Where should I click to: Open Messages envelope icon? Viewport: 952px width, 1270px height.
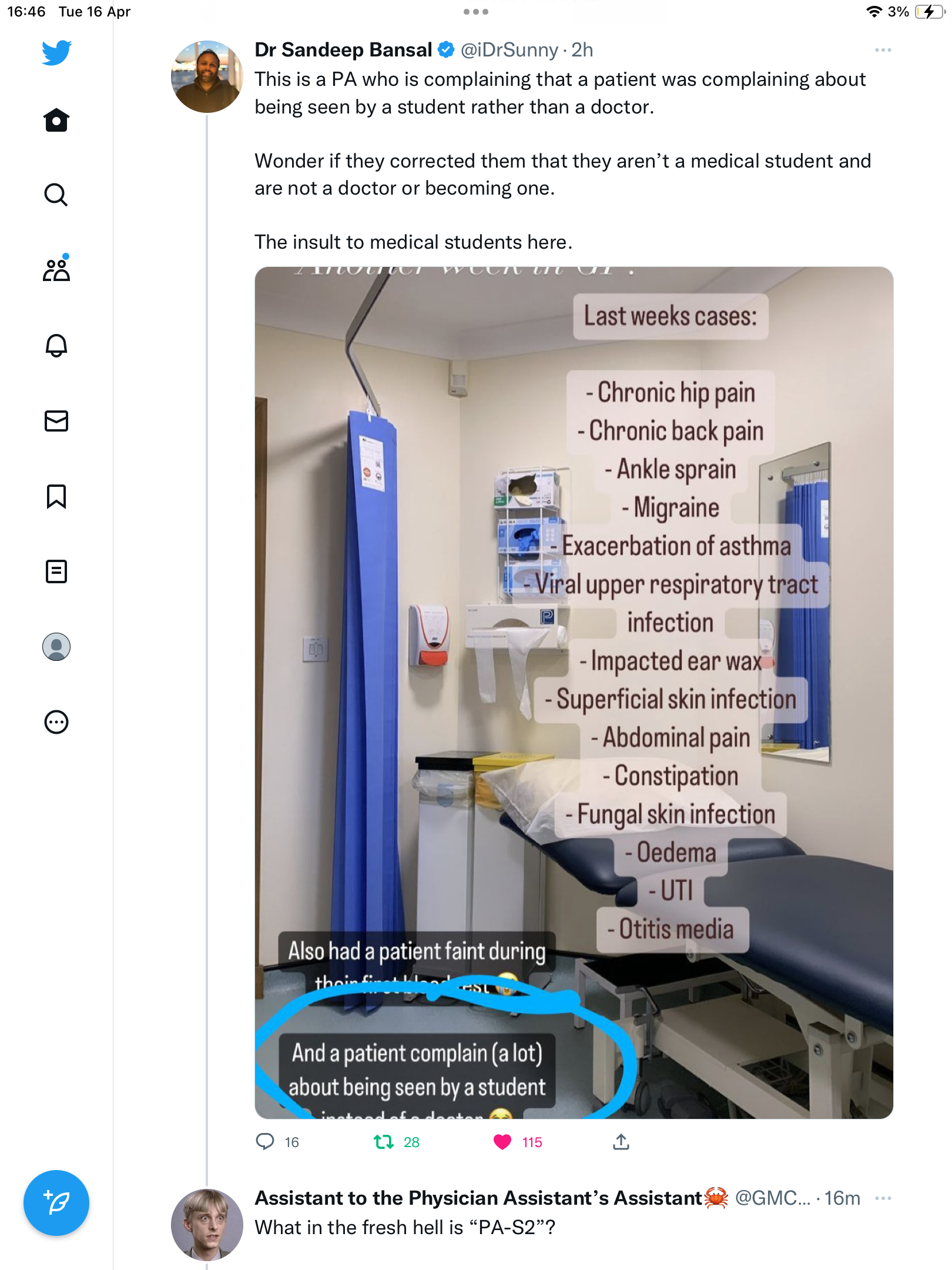click(56, 421)
